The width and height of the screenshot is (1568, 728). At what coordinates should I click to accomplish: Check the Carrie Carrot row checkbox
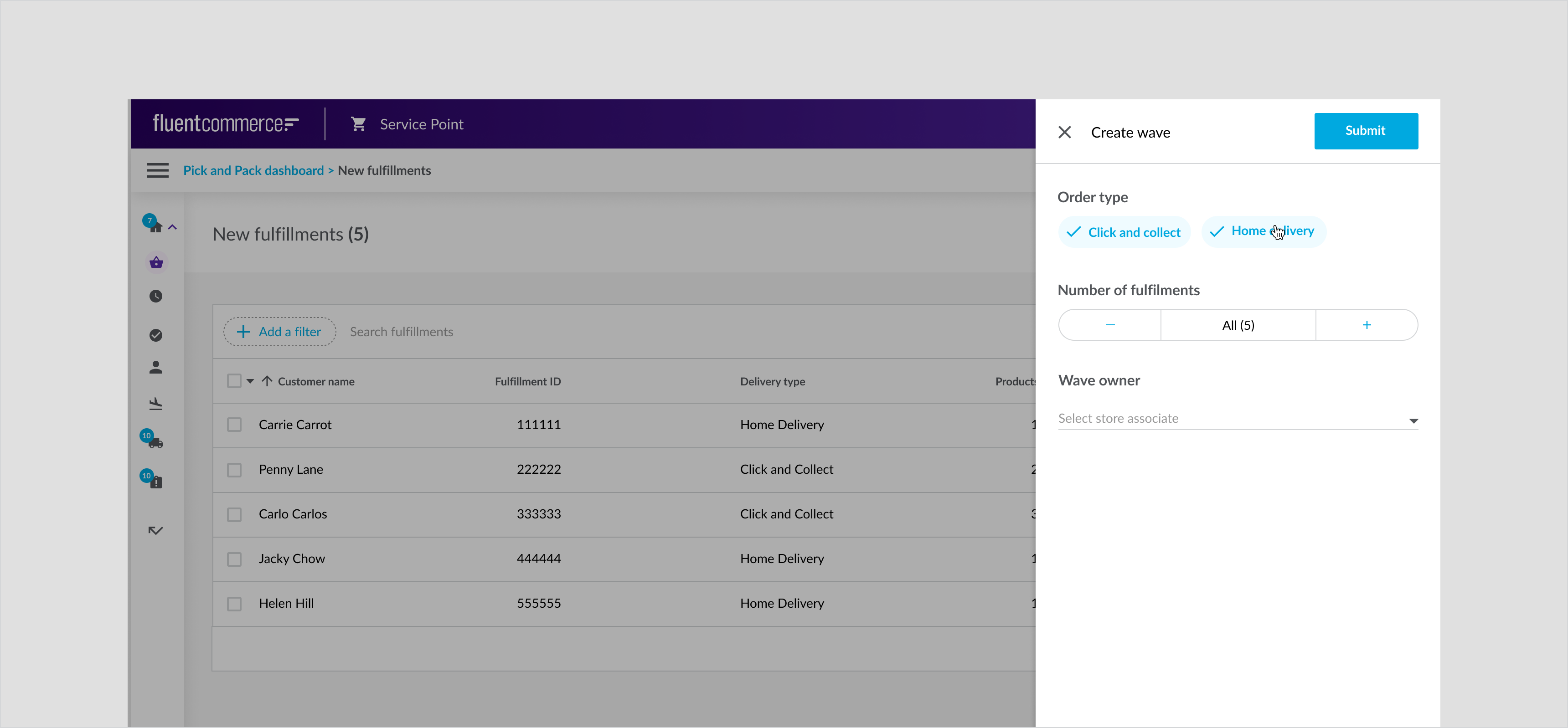pos(234,424)
